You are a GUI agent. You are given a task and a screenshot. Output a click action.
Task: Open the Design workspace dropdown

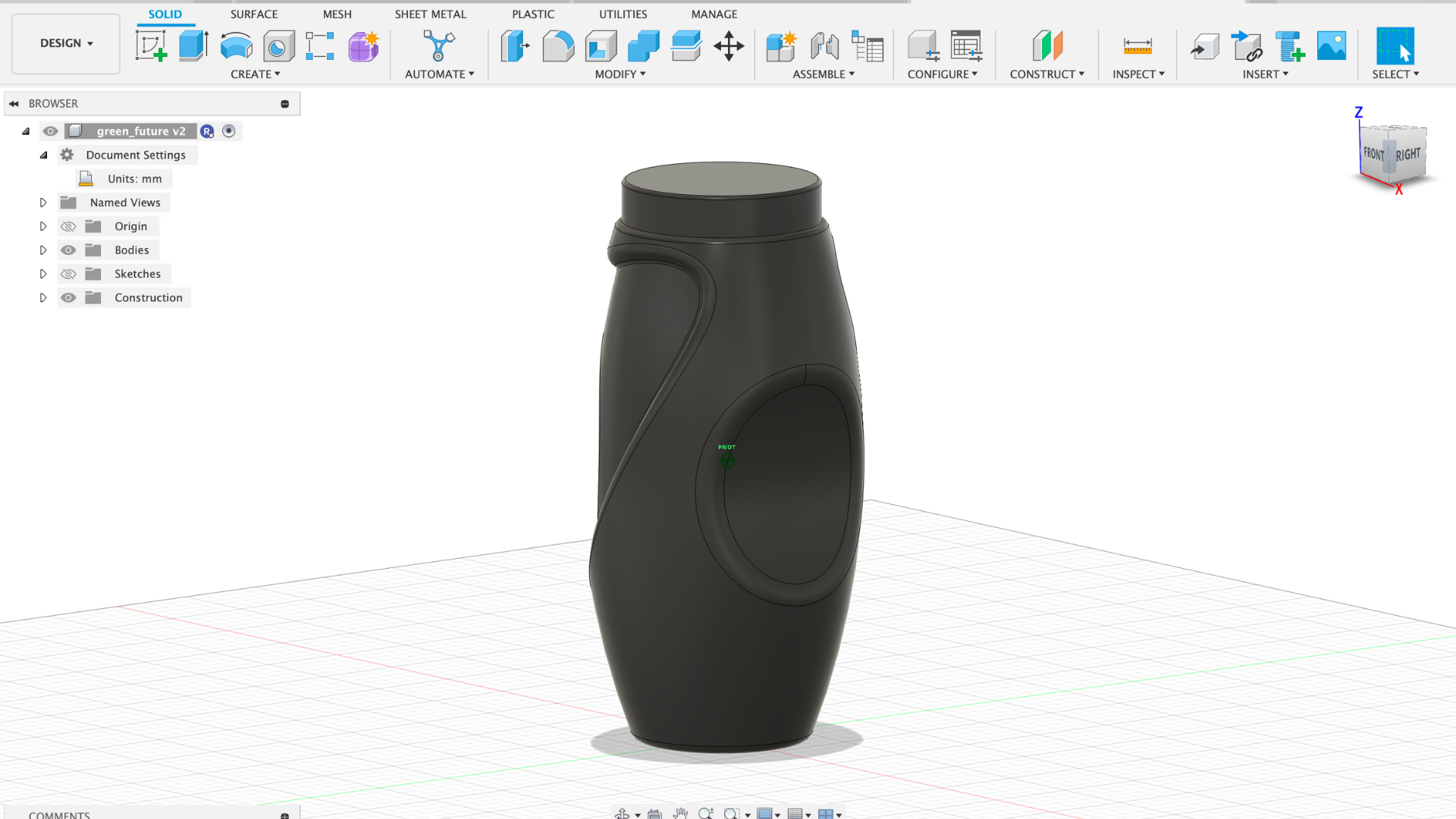[x=66, y=43]
